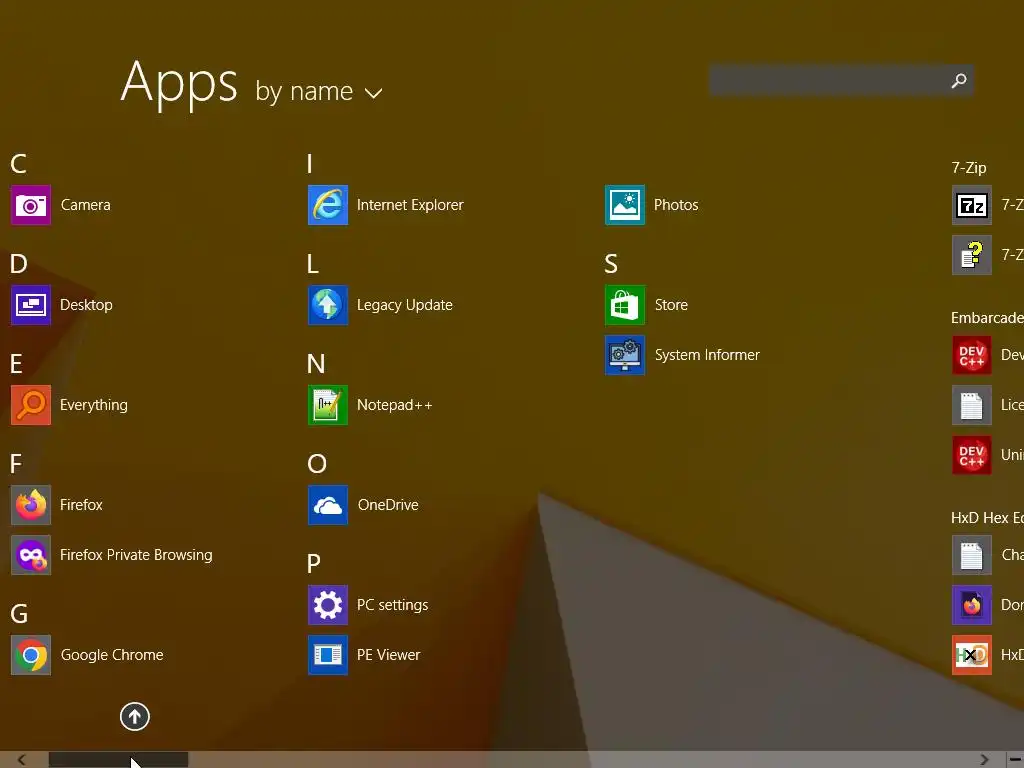Click the 'HxD Hex Editor' group header
This screenshot has width=1024, height=768.
[987, 518]
